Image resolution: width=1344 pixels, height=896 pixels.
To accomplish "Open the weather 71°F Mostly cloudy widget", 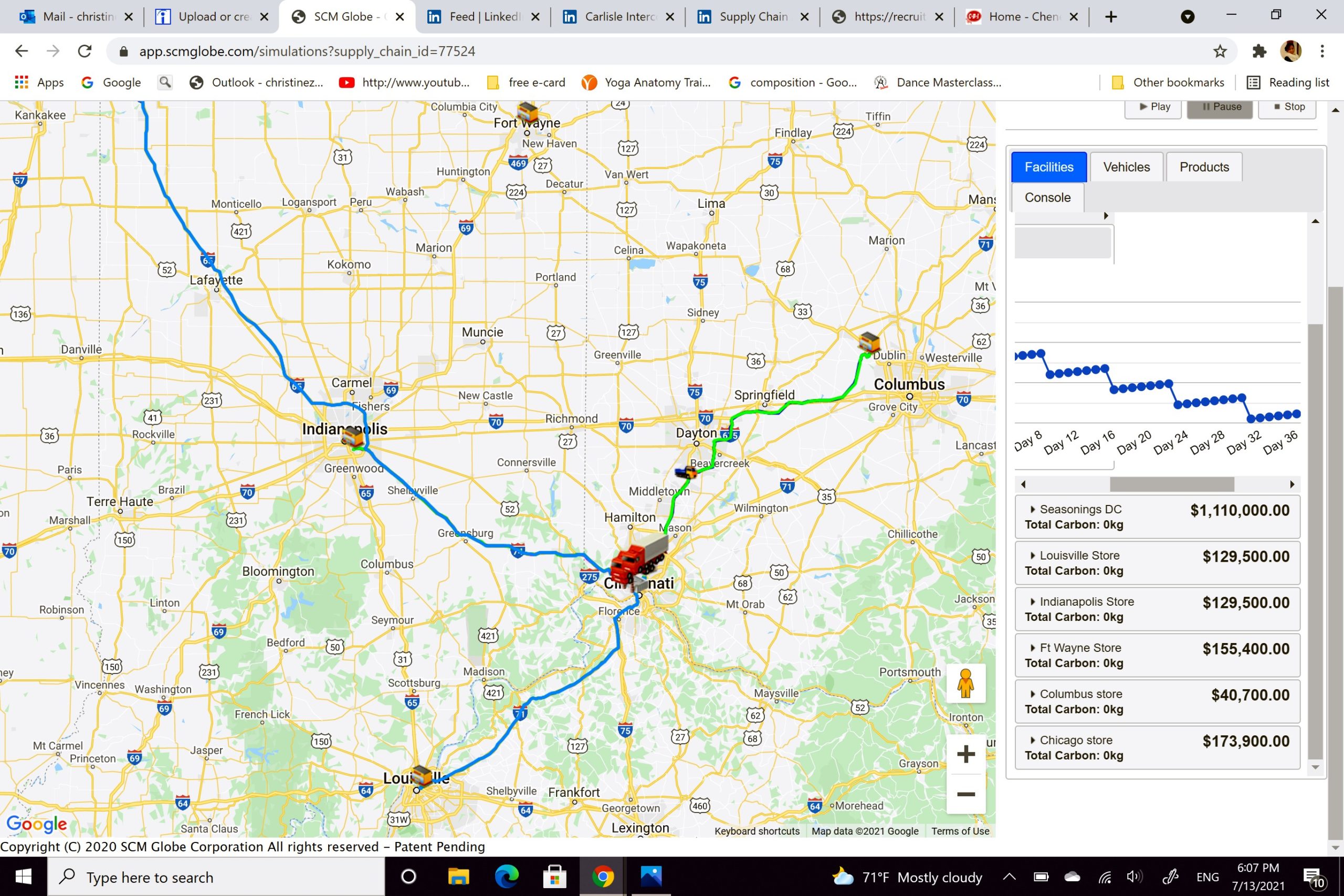I will pyautogui.click(x=907, y=877).
